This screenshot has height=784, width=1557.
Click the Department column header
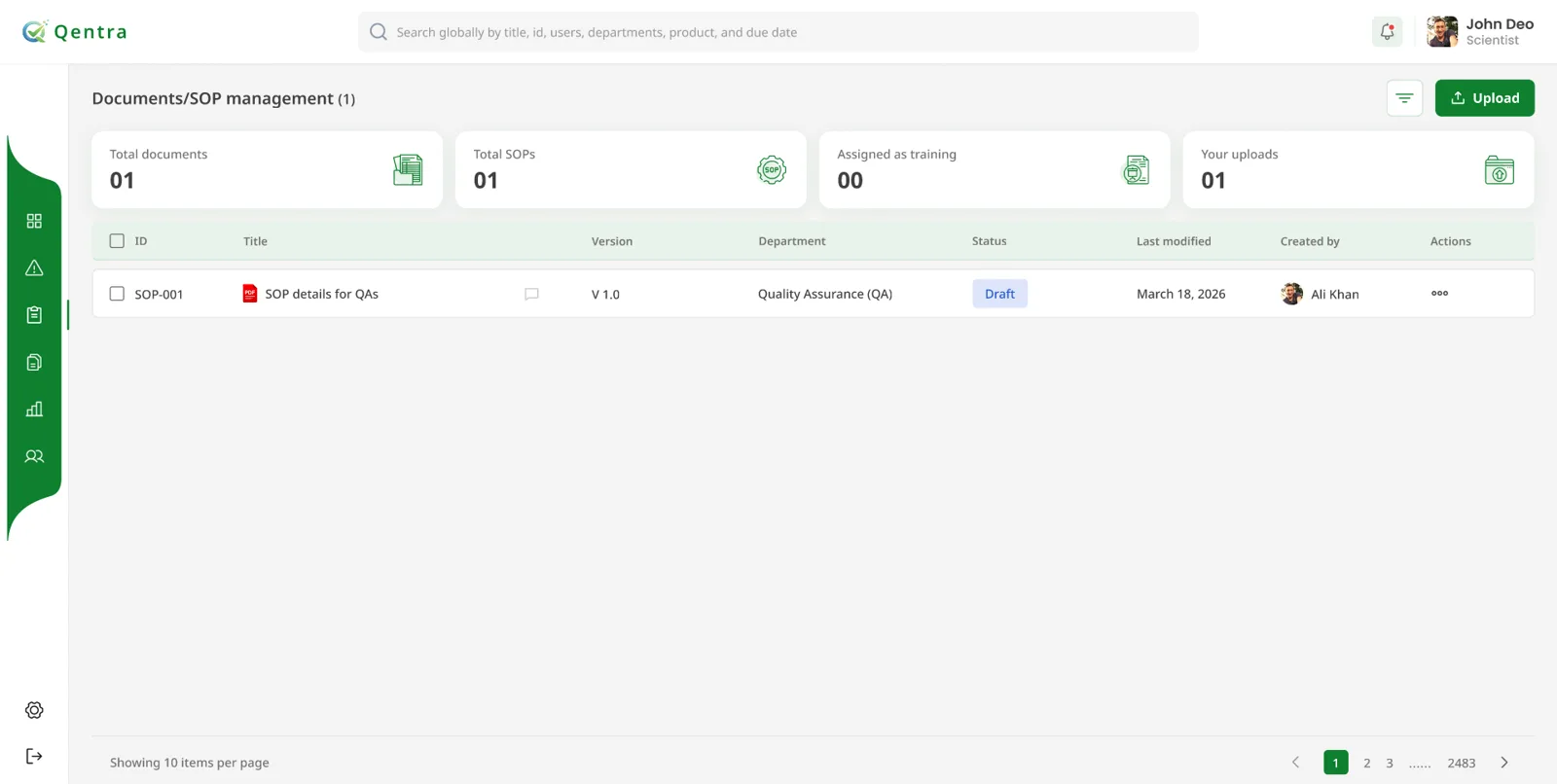pyautogui.click(x=792, y=241)
